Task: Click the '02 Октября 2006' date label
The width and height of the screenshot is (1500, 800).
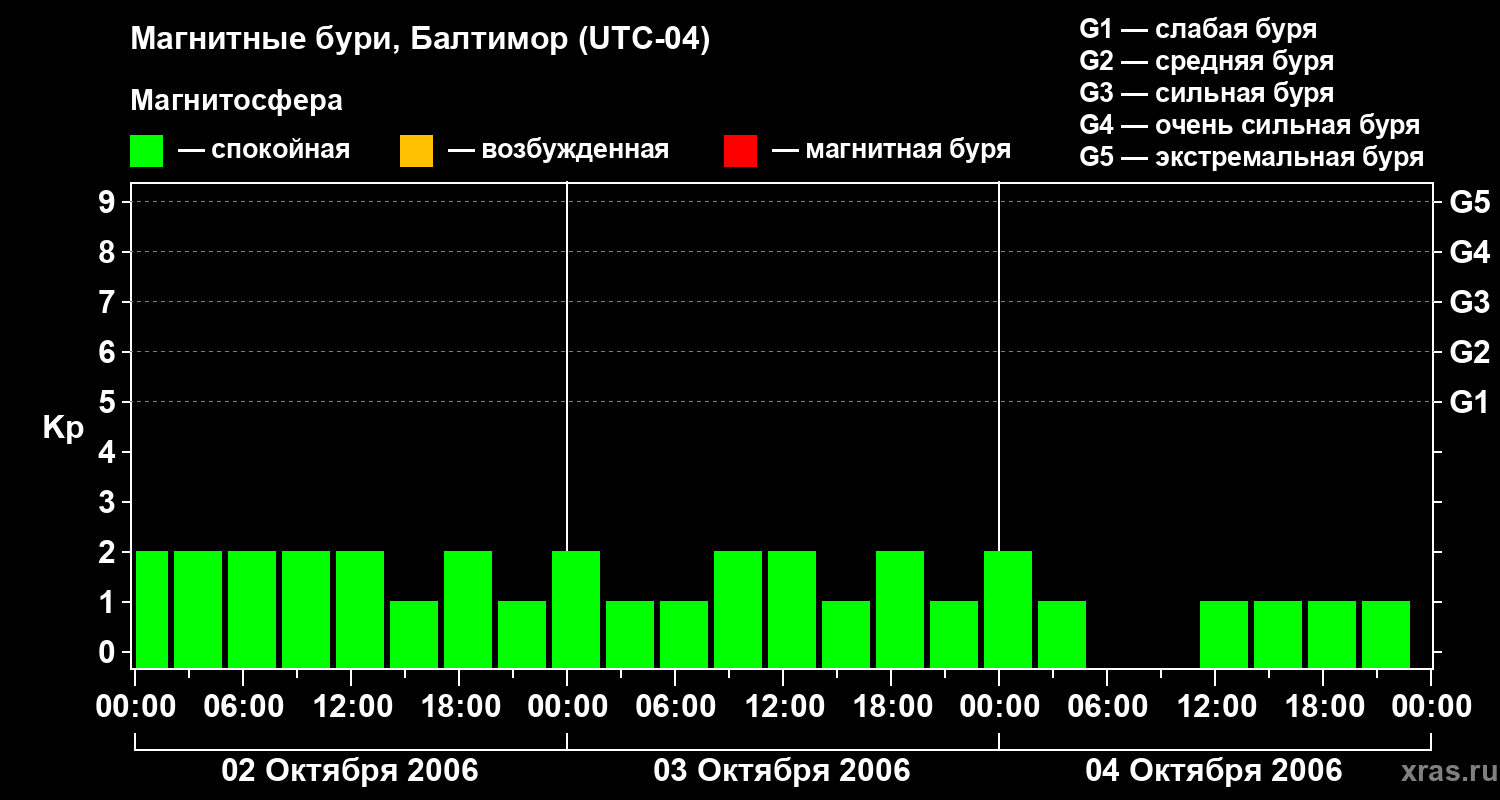Action: tap(350, 771)
